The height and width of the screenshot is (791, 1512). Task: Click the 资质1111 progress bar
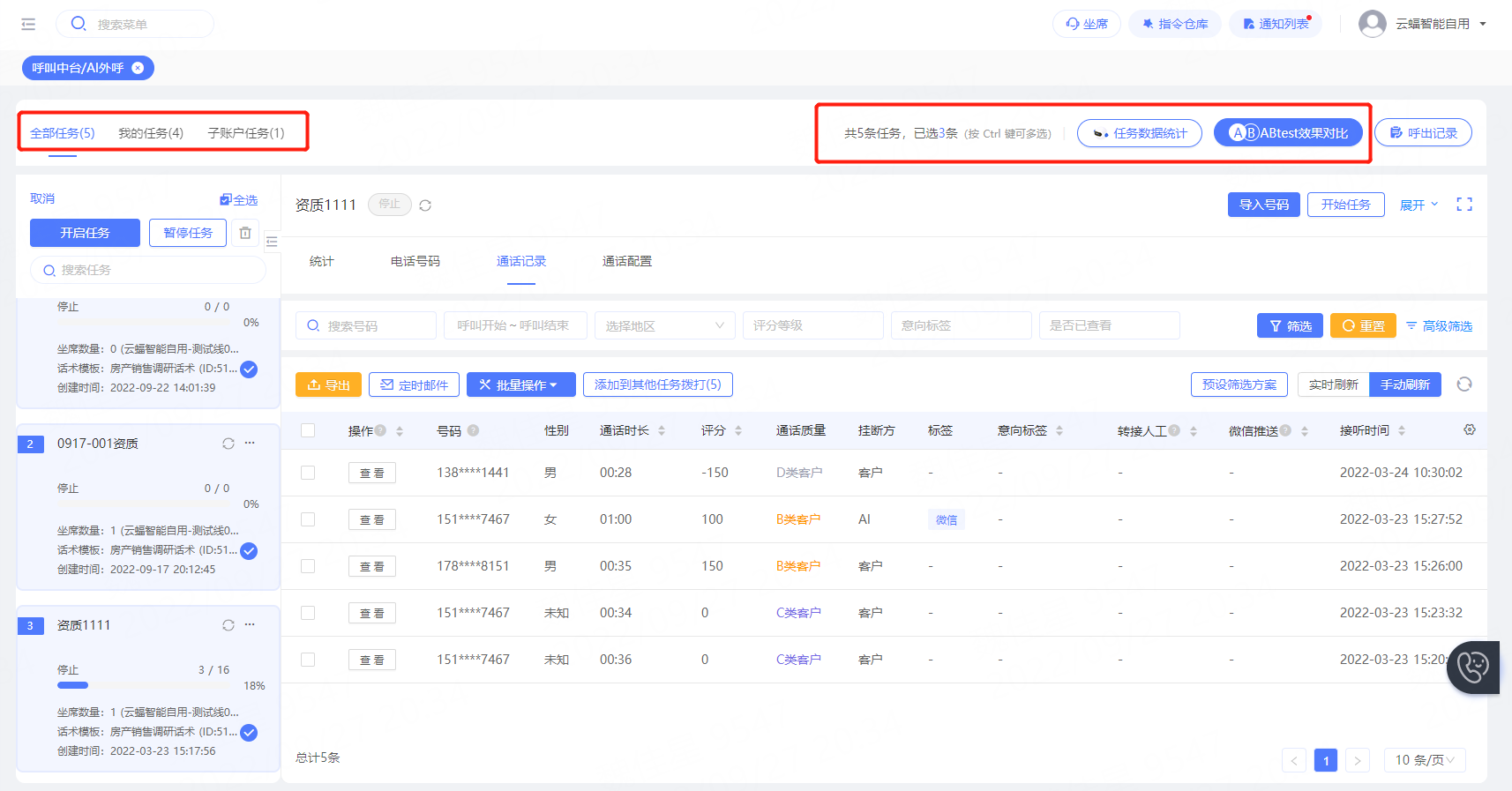[143, 685]
